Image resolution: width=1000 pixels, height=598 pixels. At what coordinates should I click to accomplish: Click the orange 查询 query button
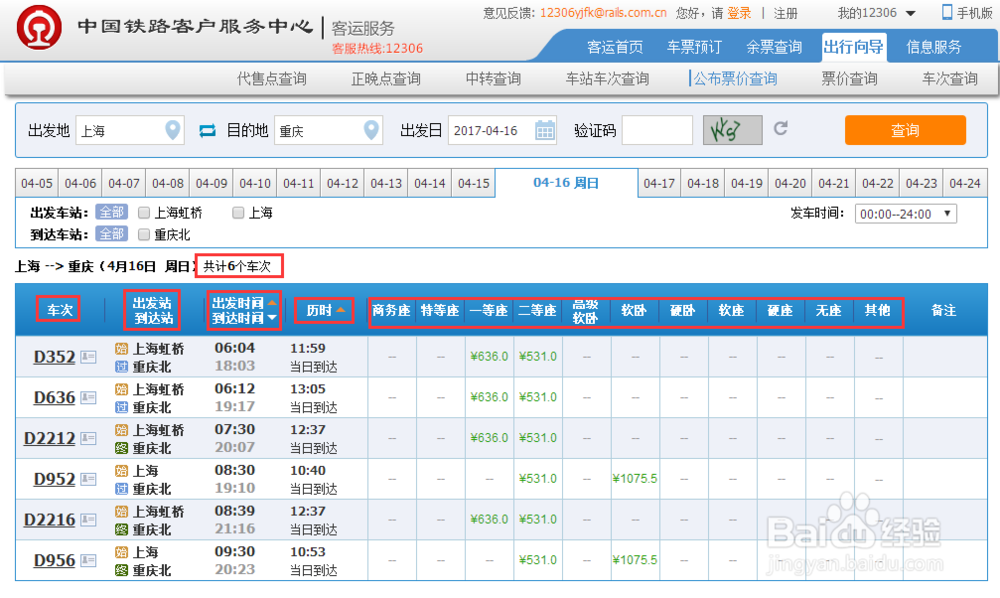tap(904, 130)
